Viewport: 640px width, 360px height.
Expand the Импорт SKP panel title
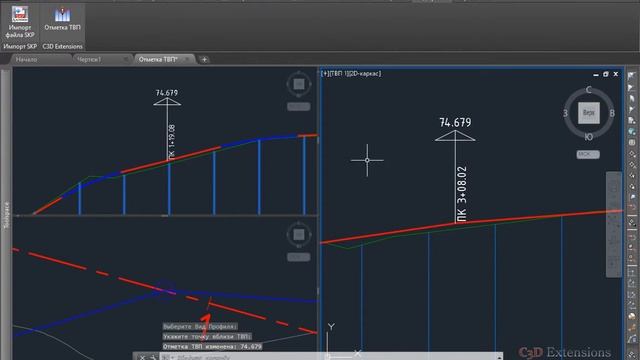(20, 47)
